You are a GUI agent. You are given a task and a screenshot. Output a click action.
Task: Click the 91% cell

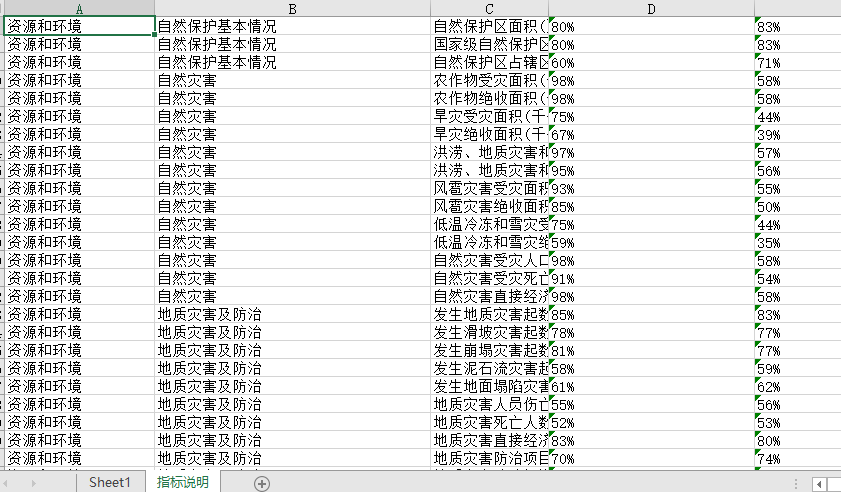click(x=651, y=278)
